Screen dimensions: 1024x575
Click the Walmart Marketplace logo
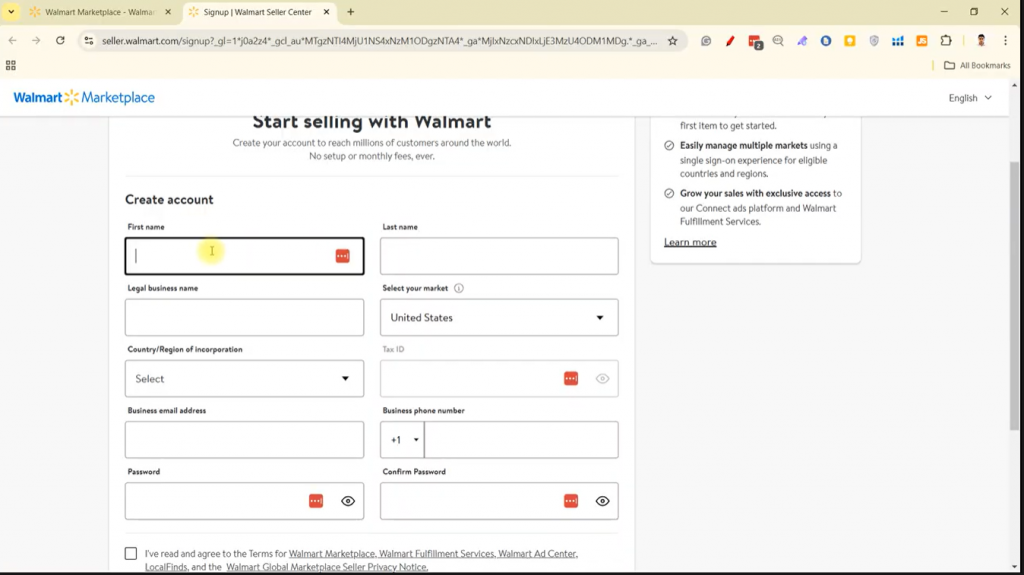[x=84, y=98]
